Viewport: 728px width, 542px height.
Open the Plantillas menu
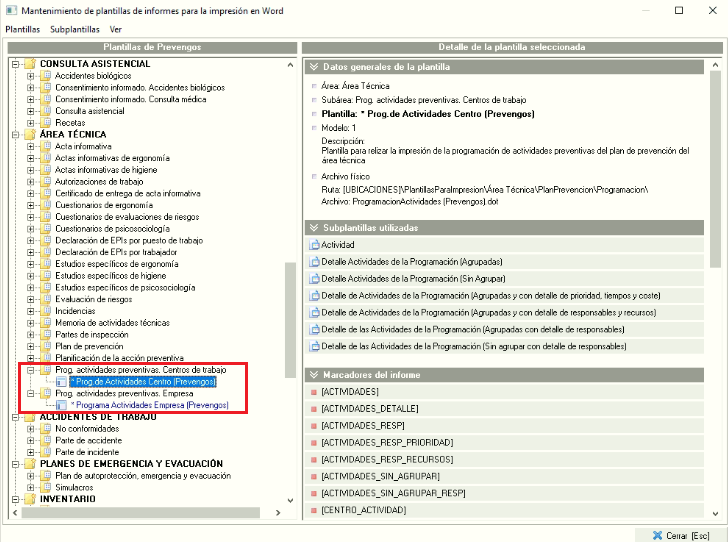point(23,29)
